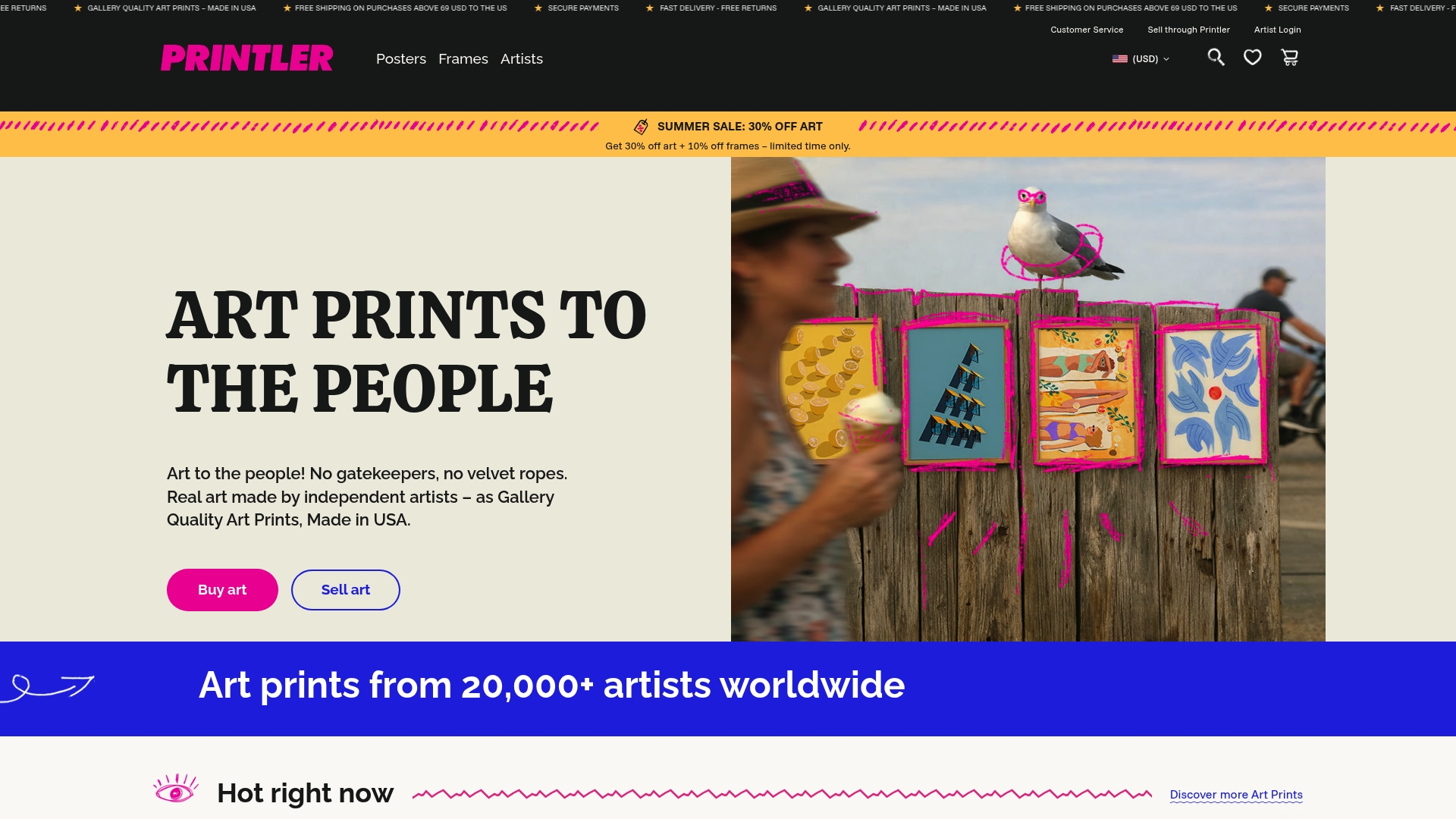Open Sell through Printler link

1188,30
